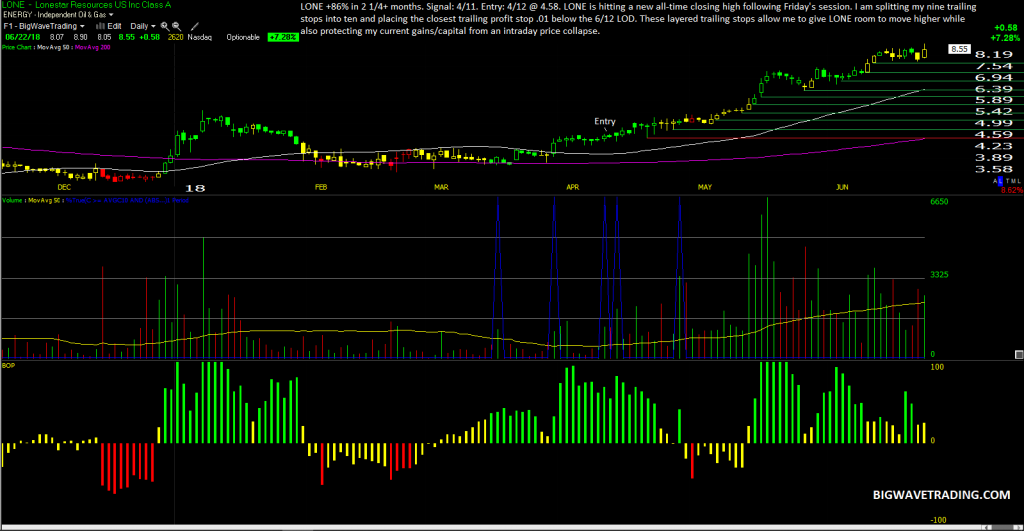This screenshot has width=1024, height=531.
Task: Click the 8.07 open price value
Action: [x=57, y=37]
